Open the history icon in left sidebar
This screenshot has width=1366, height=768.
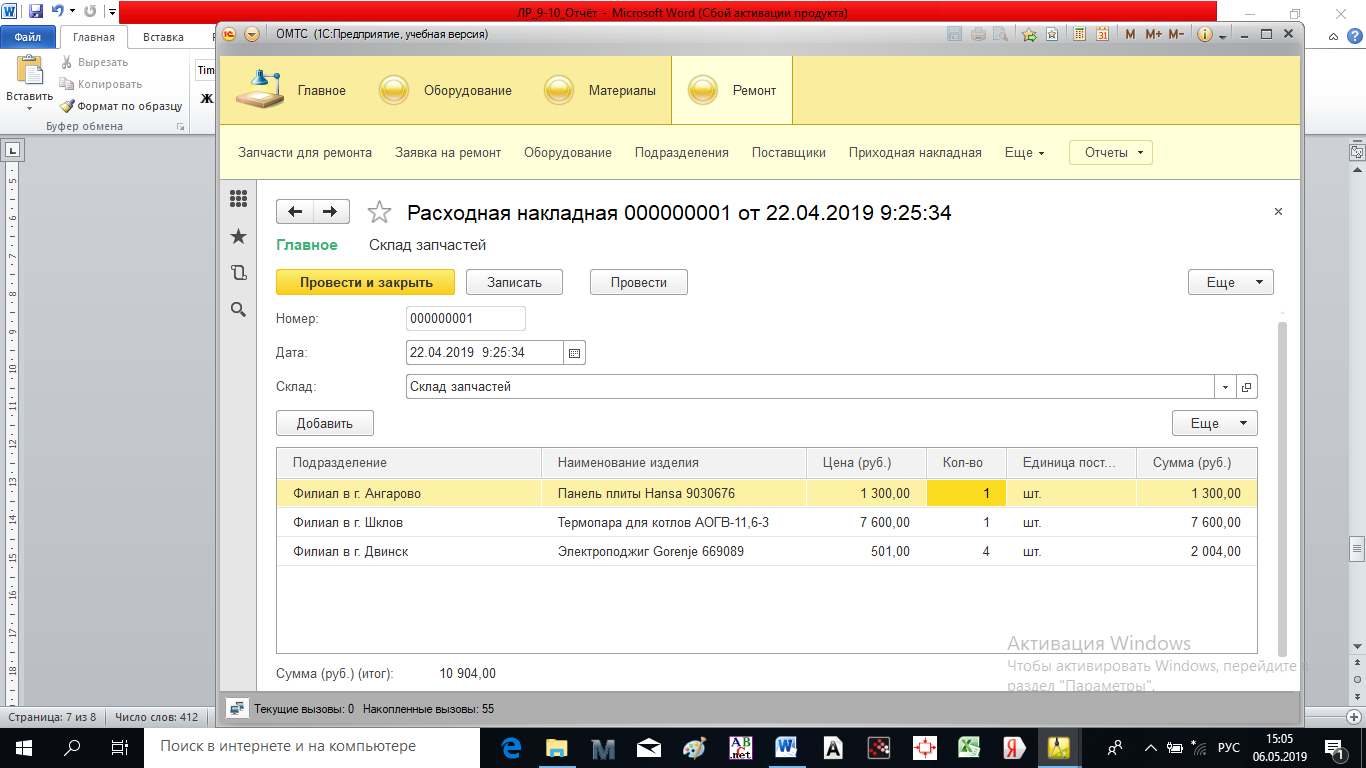tap(238, 272)
